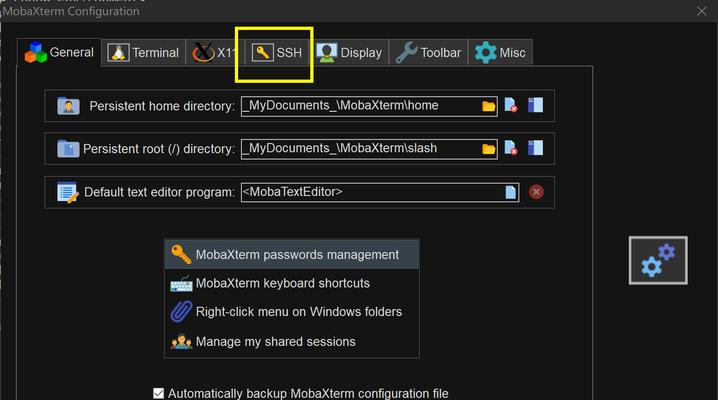Open the X11 tab

[215, 53]
